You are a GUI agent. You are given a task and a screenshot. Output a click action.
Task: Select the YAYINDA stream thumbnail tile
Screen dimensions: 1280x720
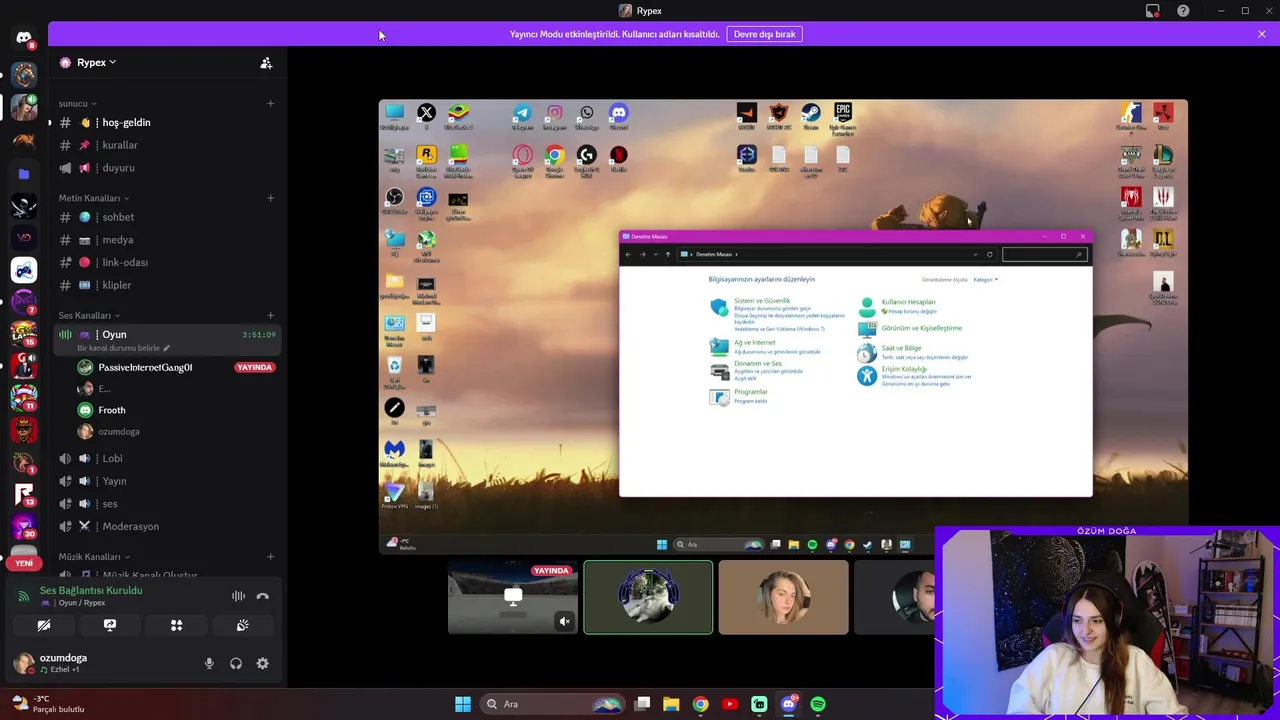coord(513,597)
